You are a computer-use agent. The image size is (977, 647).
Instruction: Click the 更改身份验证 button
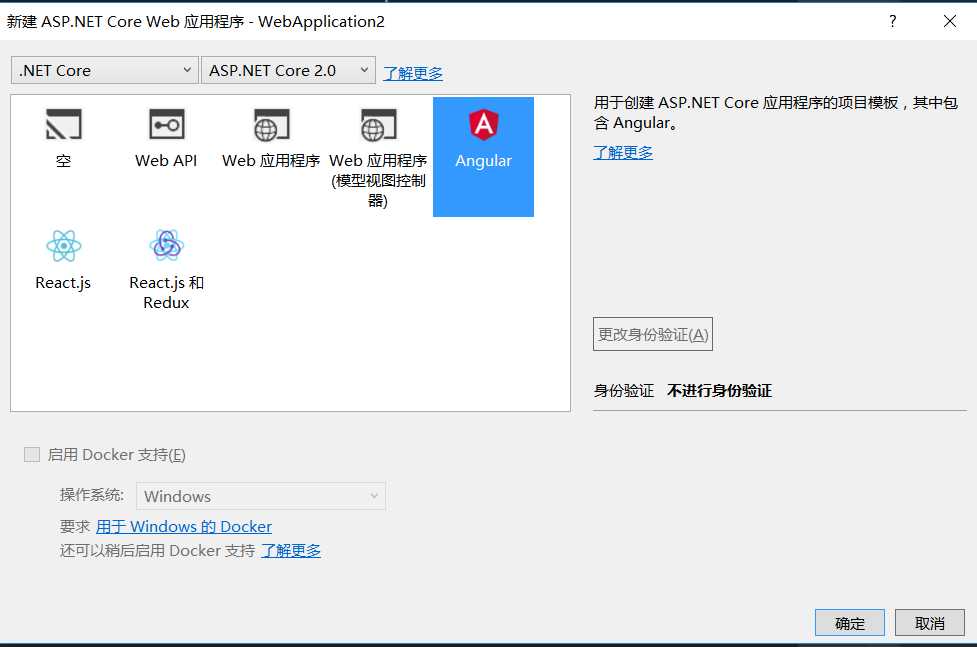pyautogui.click(x=653, y=334)
